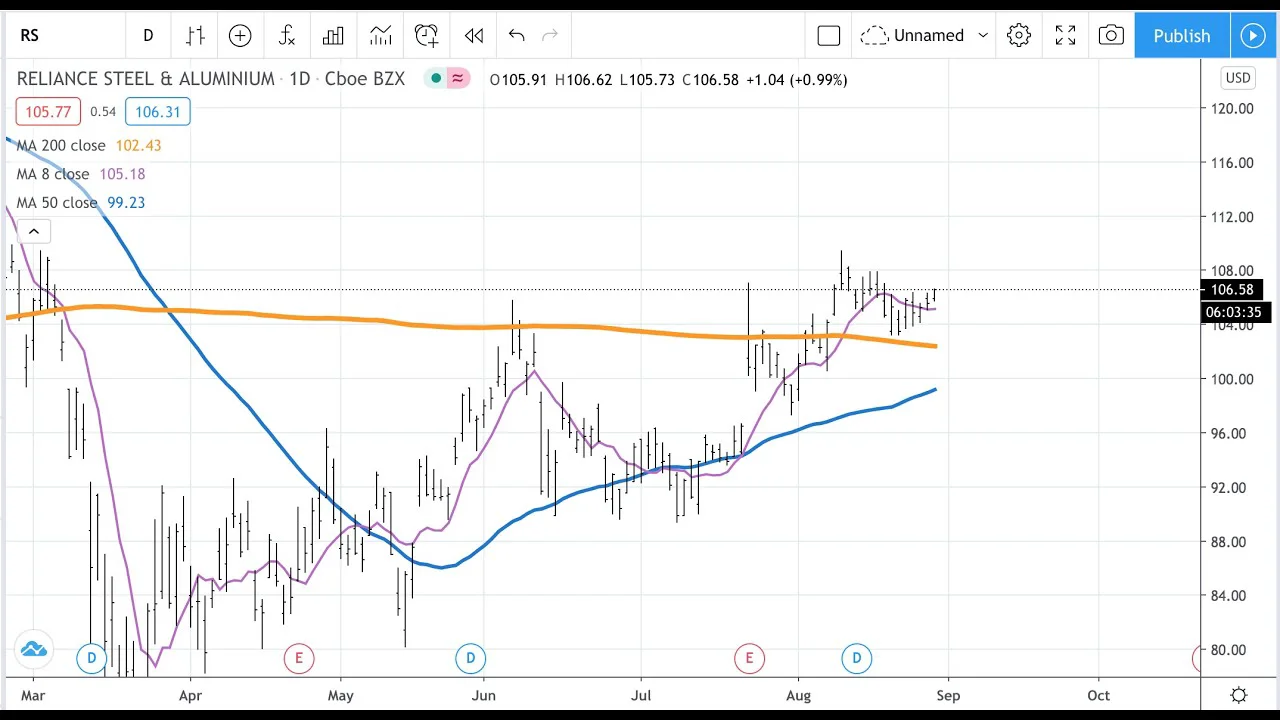Collapse the indicator legend with the chevron

point(33,232)
